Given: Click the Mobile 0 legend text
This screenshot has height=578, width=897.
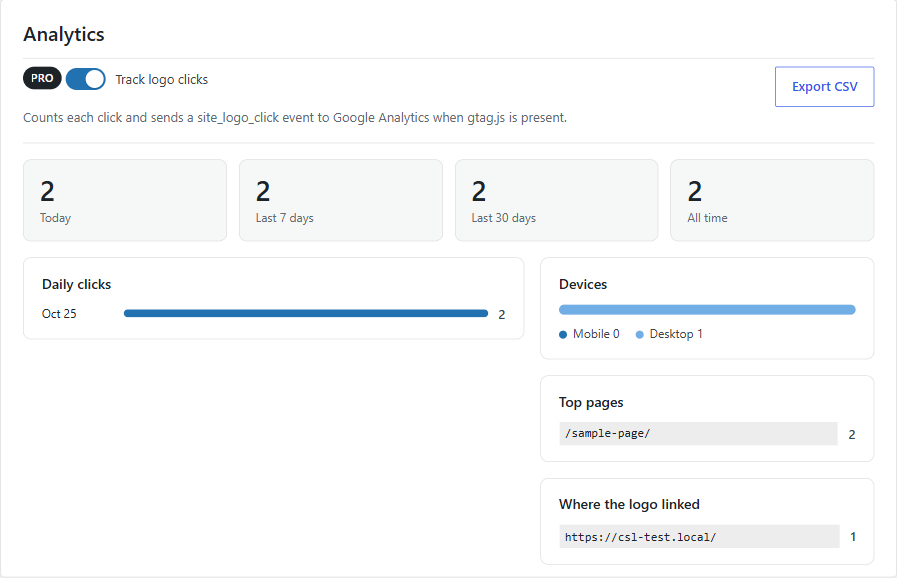Looking at the screenshot, I should (596, 334).
